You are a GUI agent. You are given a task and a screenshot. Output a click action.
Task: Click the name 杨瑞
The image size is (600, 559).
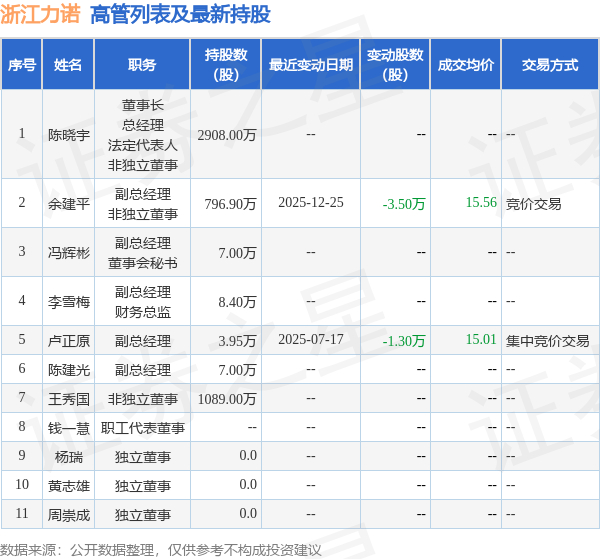coord(69,456)
